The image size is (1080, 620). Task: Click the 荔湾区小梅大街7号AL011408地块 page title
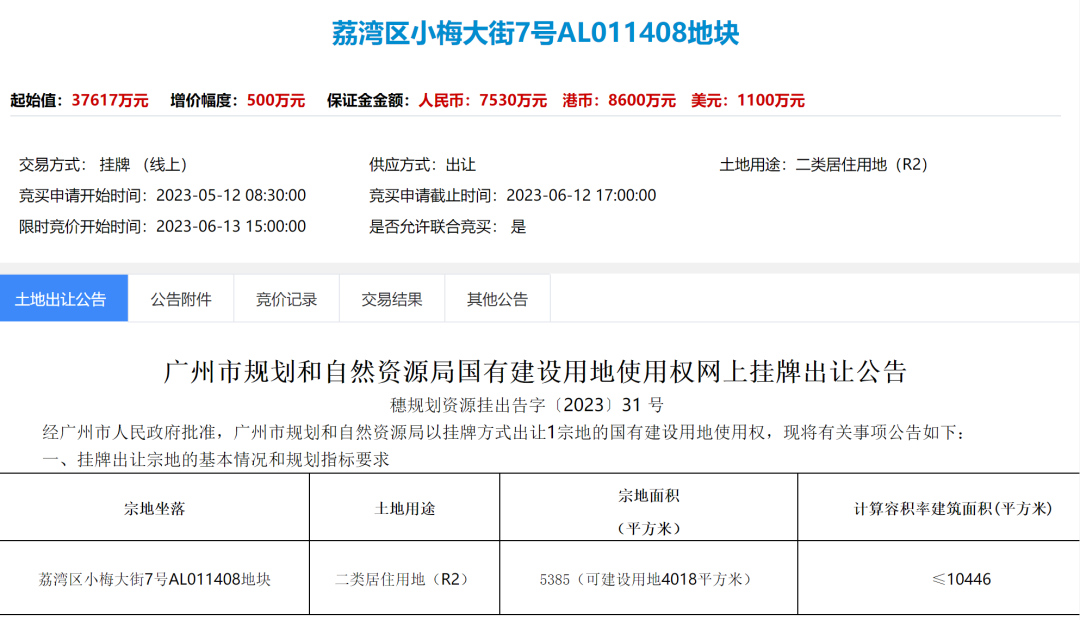click(540, 30)
